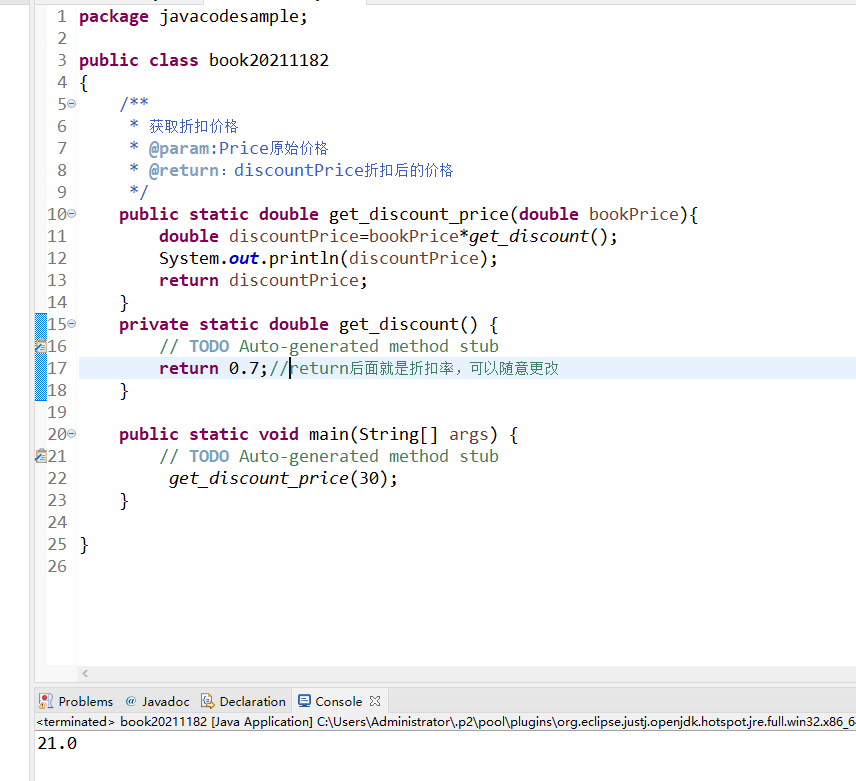Collapse the main method fold marker at line 20
Screen dimensions: 856x781
(74, 434)
